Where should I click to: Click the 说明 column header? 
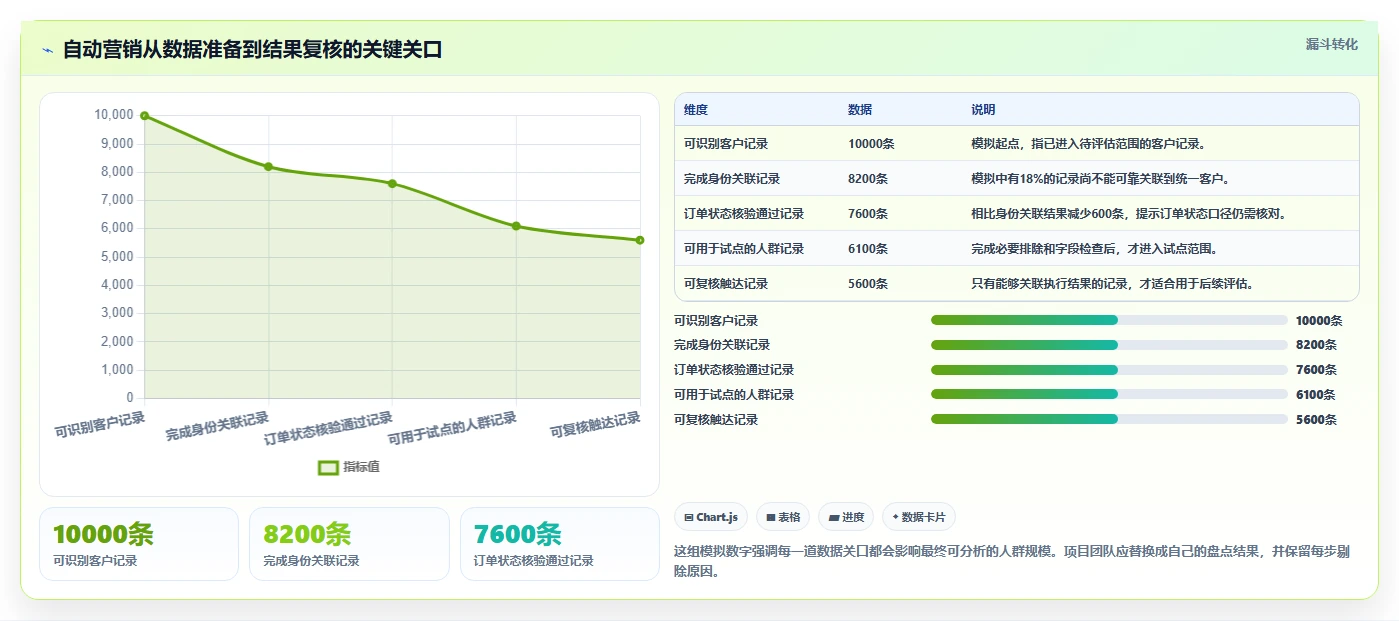click(983, 110)
